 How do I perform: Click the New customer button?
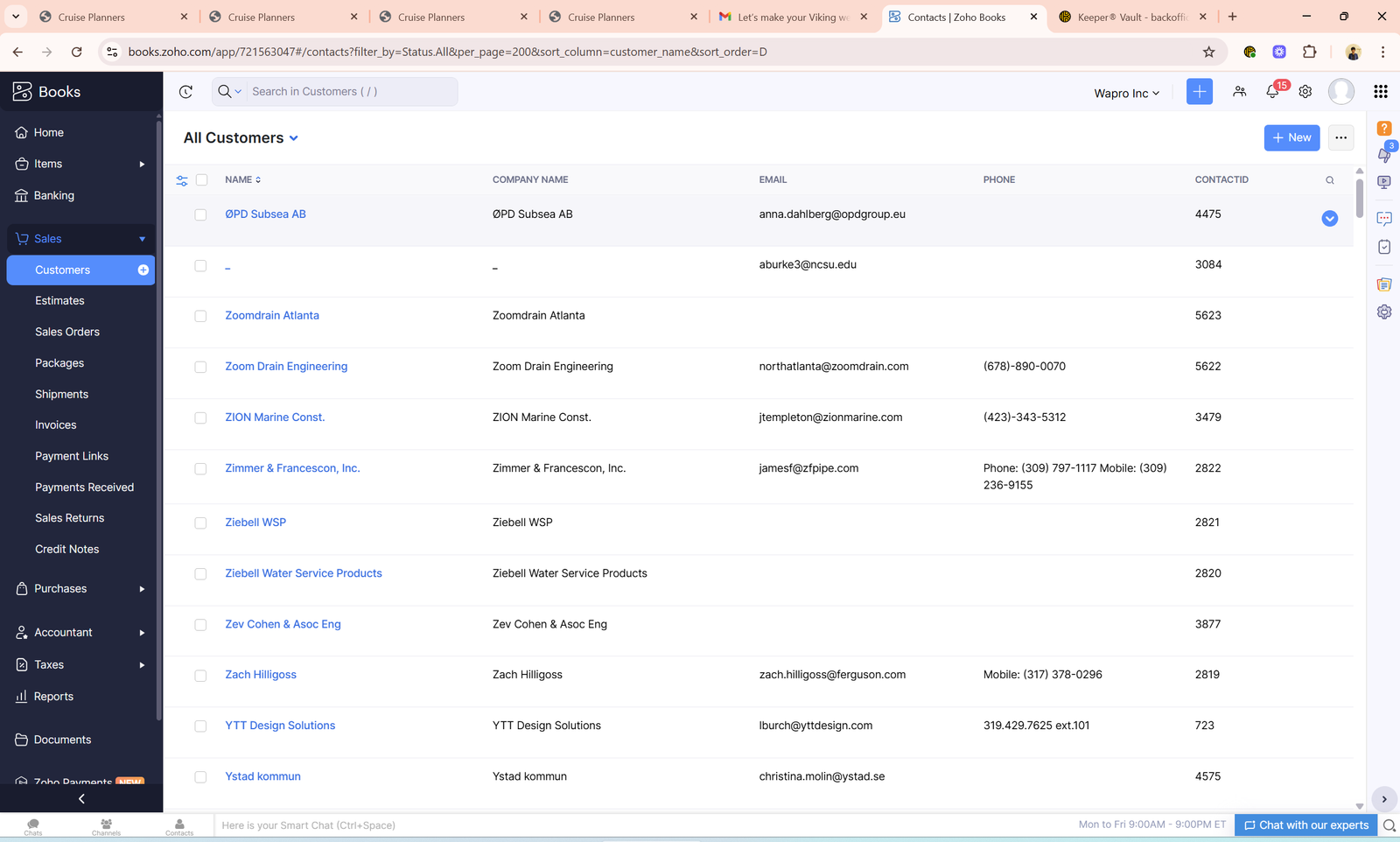[1291, 138]
